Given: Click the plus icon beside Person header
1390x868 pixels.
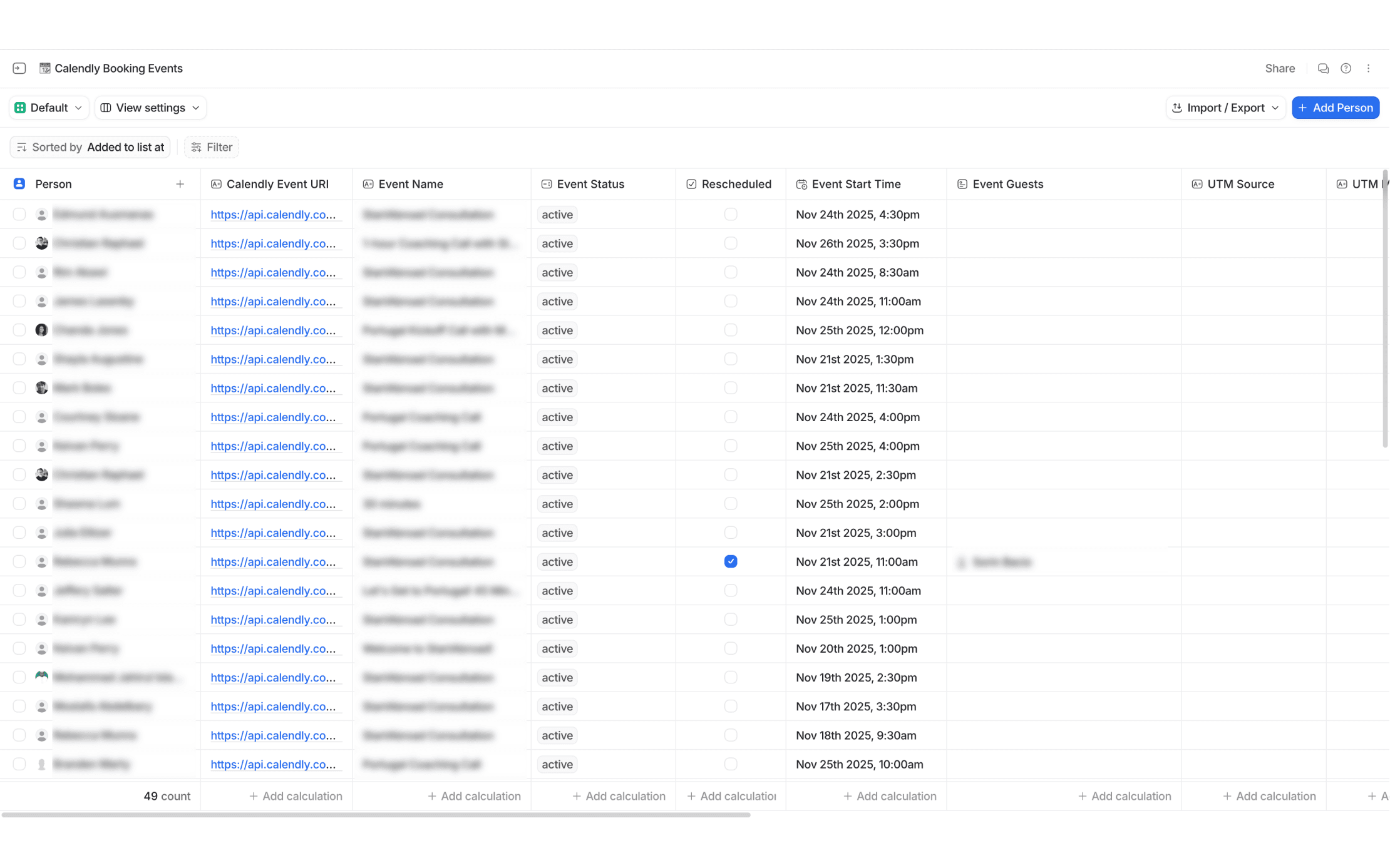Looking at the screenshot, I should (x=180, y=184).
